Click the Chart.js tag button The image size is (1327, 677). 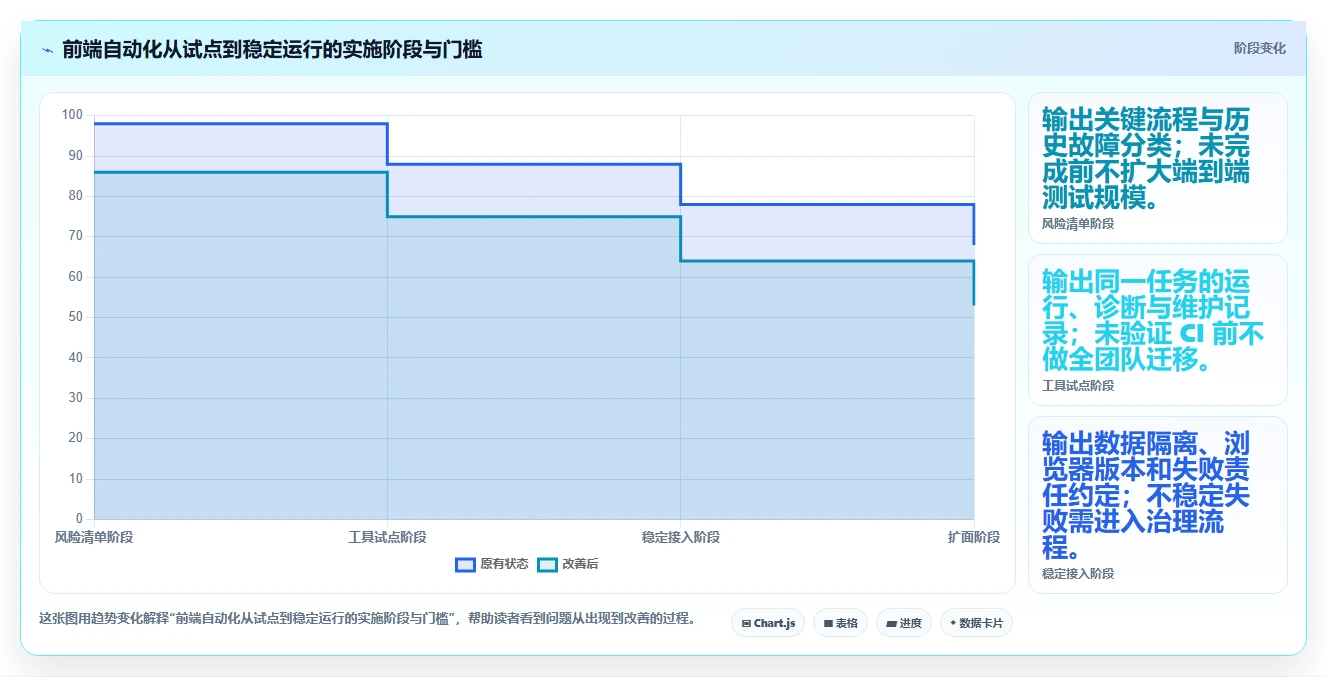768,623
